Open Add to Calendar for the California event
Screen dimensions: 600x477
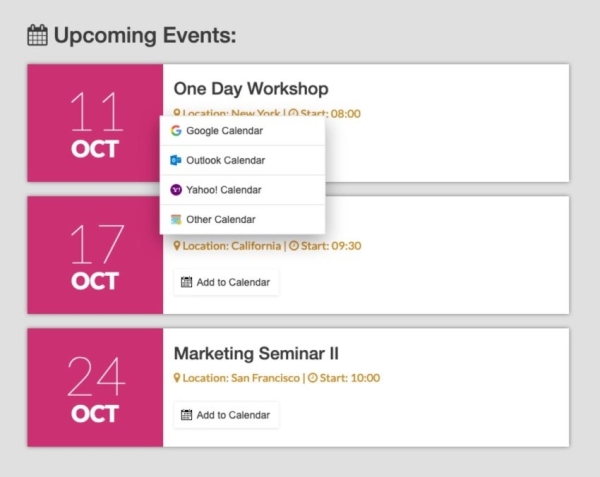(x=226, y=282)
